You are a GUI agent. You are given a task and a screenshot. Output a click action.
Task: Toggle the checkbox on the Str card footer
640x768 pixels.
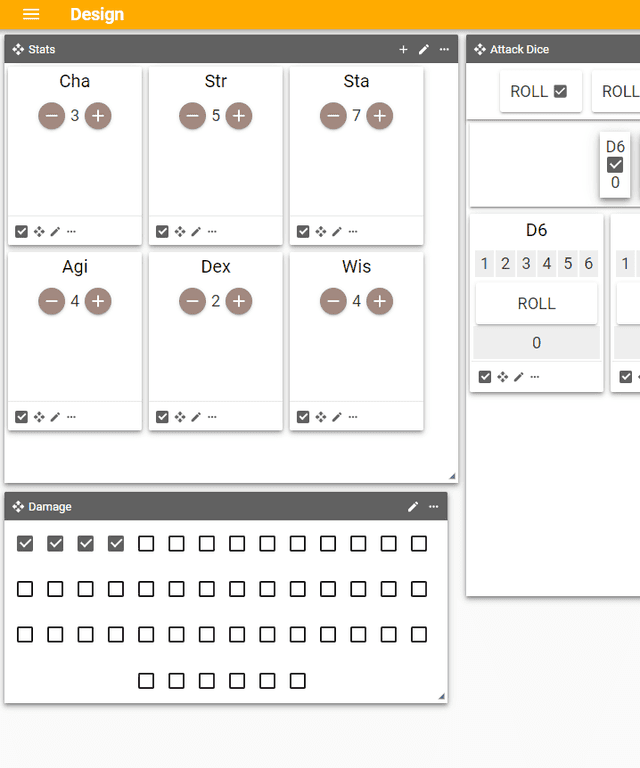(163, 231)
